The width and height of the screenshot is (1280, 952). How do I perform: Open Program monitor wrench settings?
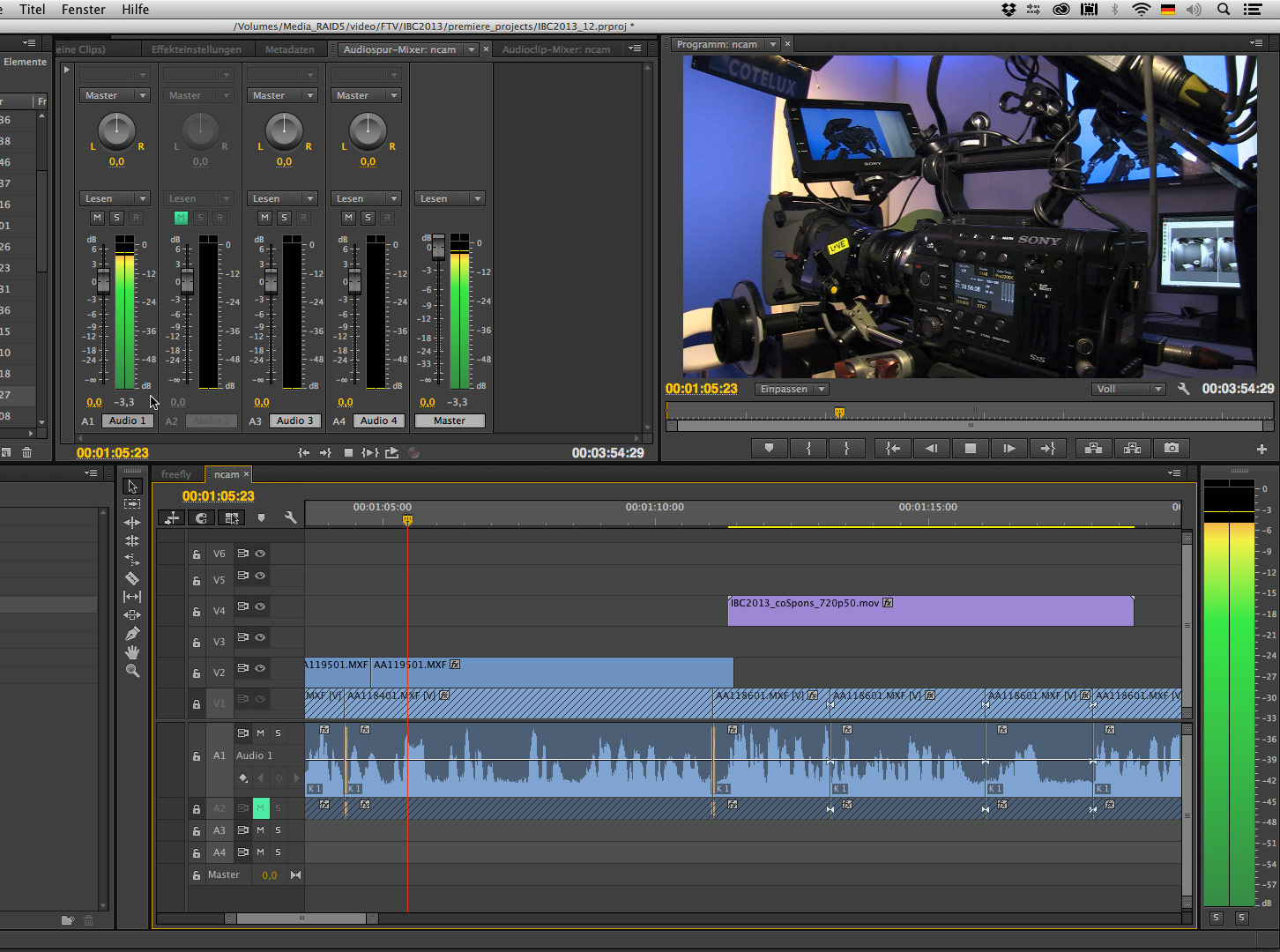coord(1183,389)
